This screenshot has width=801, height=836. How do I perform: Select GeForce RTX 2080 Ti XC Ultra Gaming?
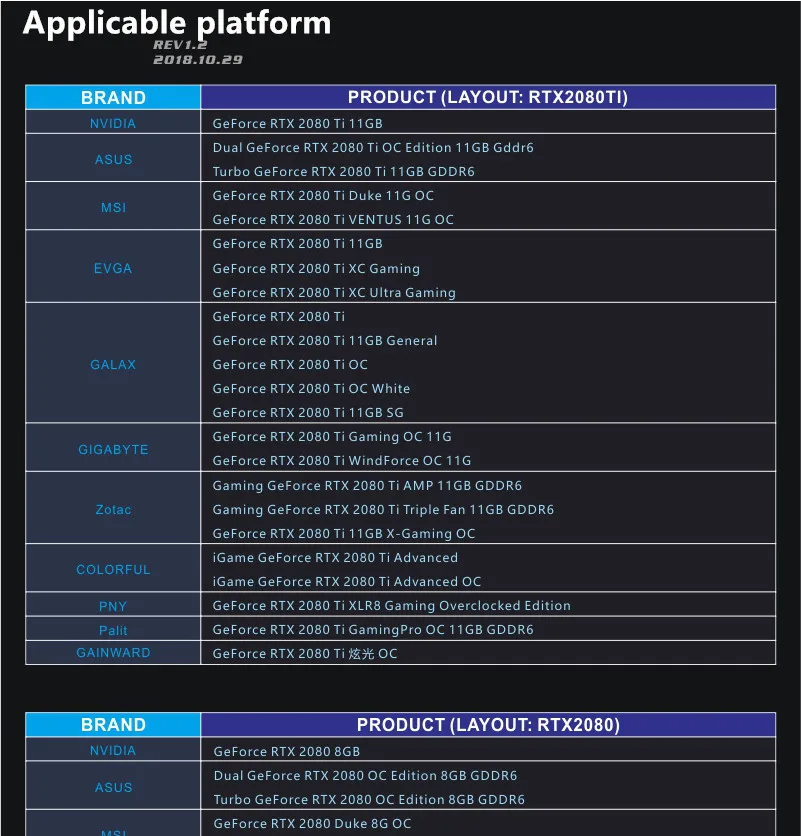334,293
